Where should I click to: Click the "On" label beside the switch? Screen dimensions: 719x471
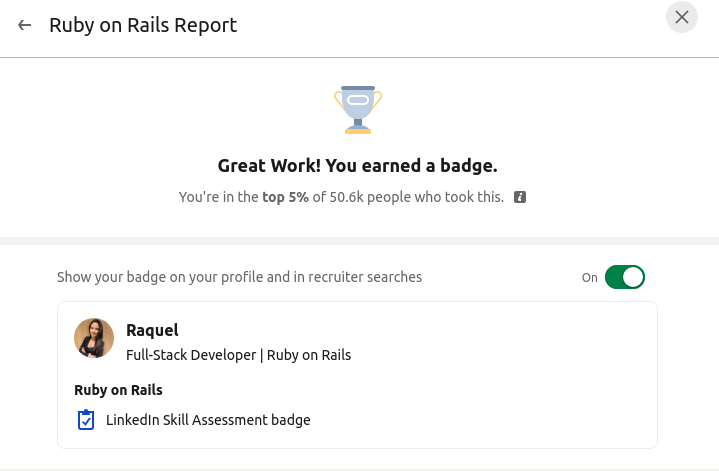click(x=590, y=278)
